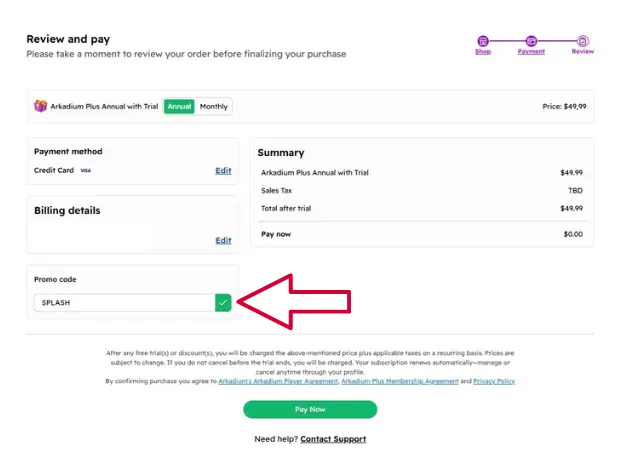The image size is (624, 472).
Task: Open Arkadium Plus Membership Agreement link
Action: 400,381
